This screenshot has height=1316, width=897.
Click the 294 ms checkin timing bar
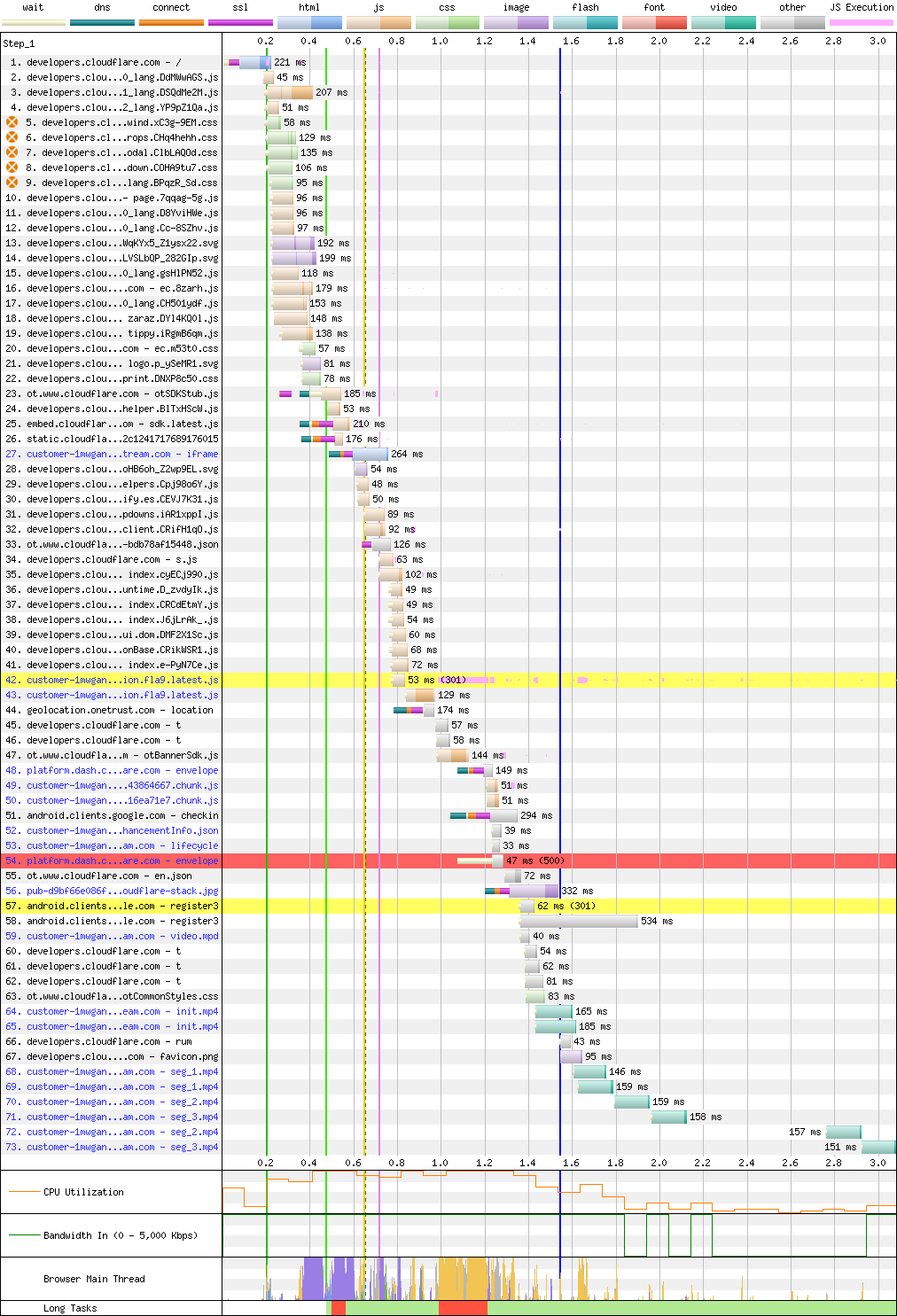(484, 815)
